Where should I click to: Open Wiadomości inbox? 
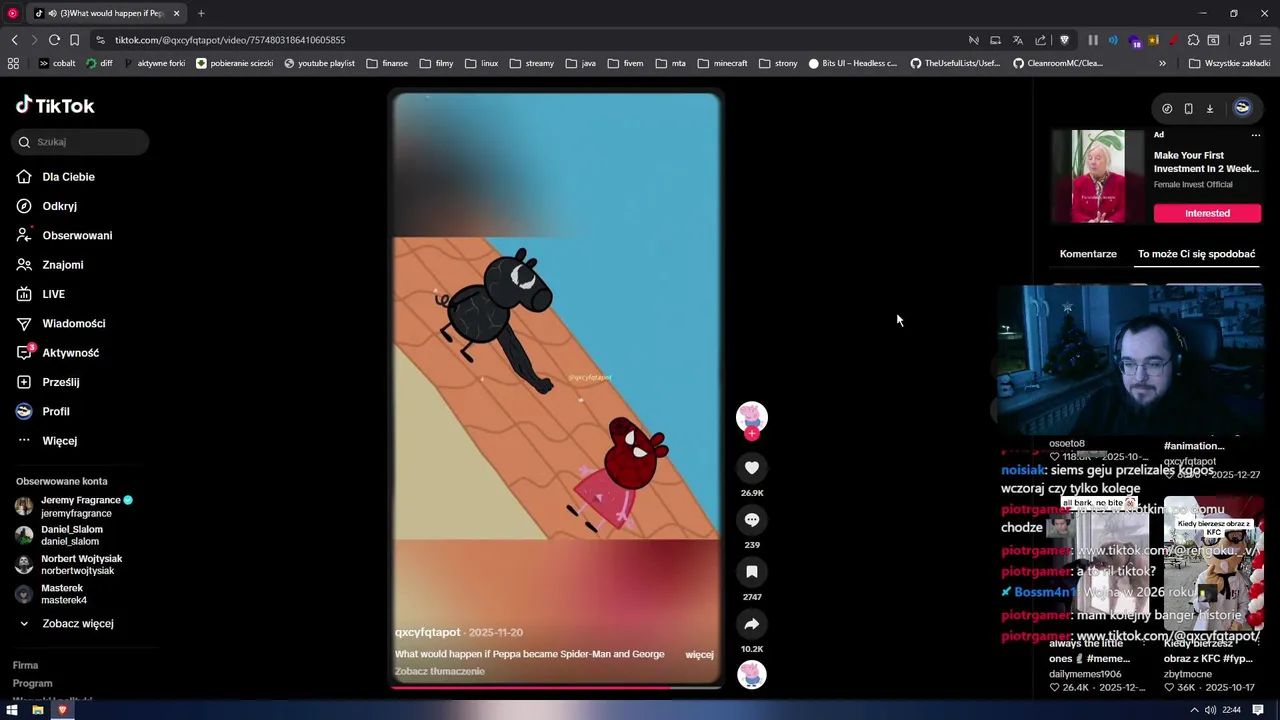(73, 323)
